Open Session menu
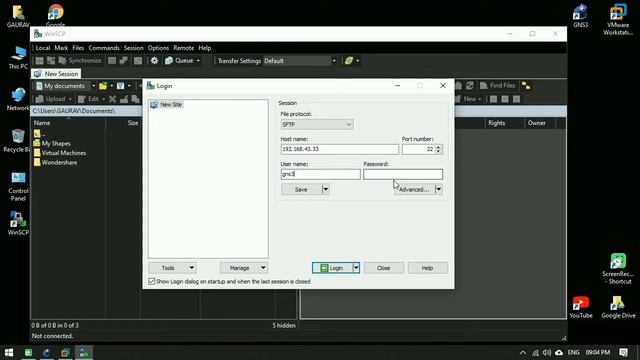This screenshot has width=640, height=360. 133,48
